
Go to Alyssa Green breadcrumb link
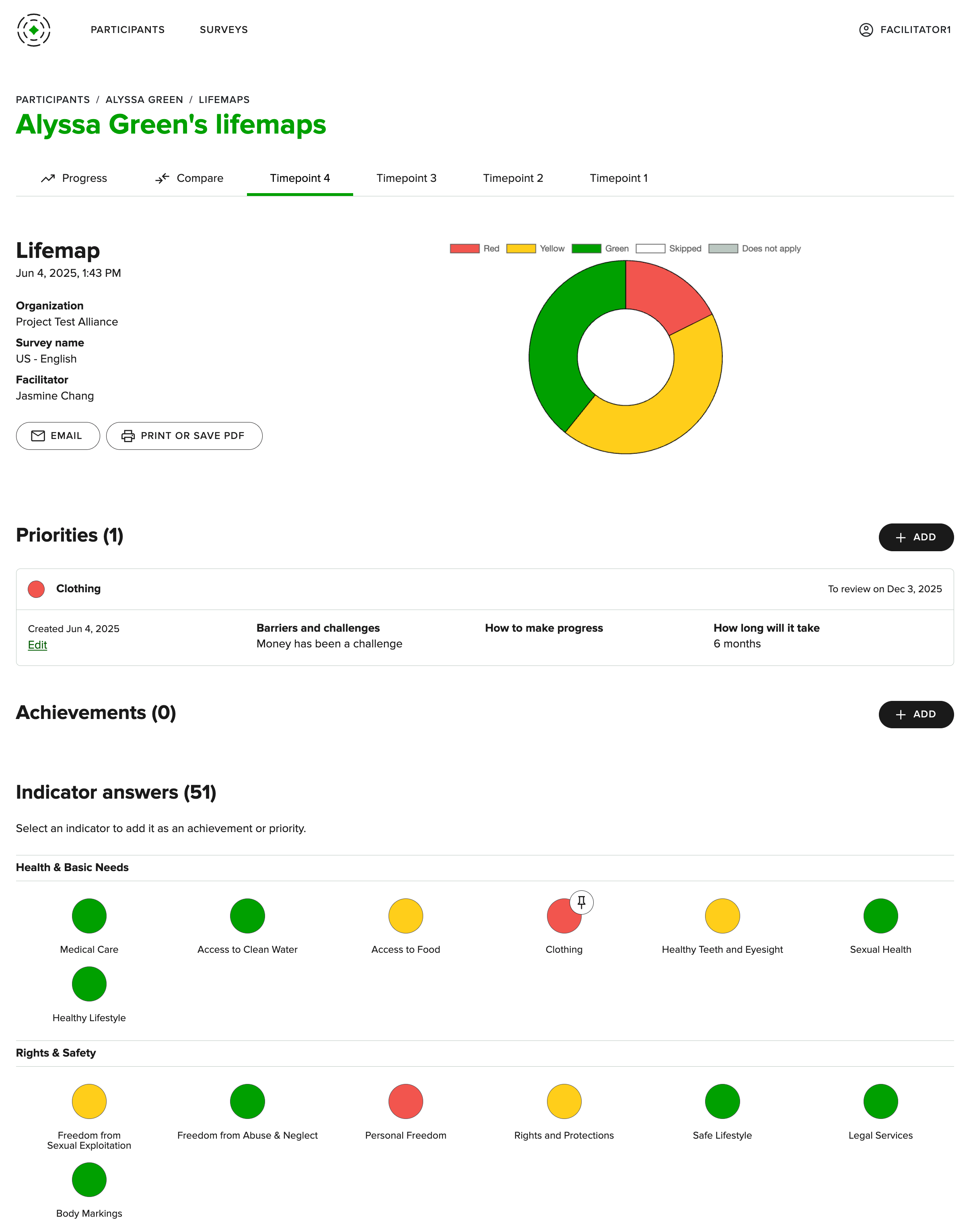[144, 99]
